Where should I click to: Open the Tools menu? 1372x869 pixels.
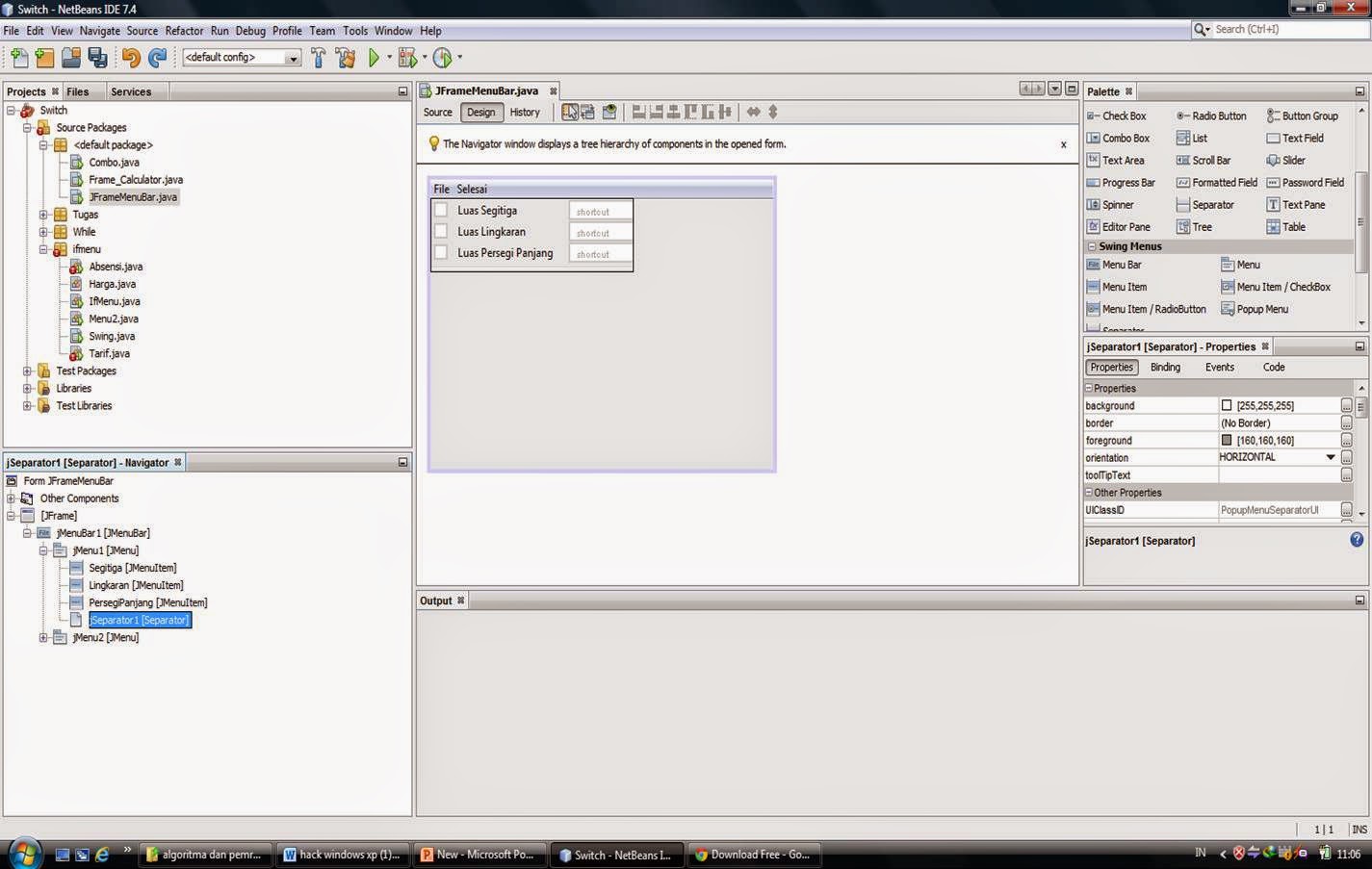(x=355, y=31)
